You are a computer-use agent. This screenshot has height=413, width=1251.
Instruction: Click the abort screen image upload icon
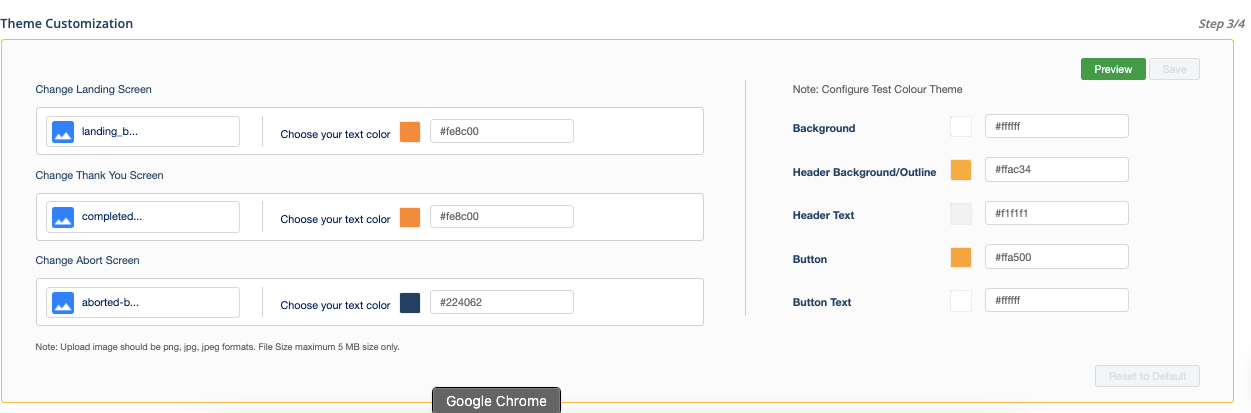pos(63,302)
